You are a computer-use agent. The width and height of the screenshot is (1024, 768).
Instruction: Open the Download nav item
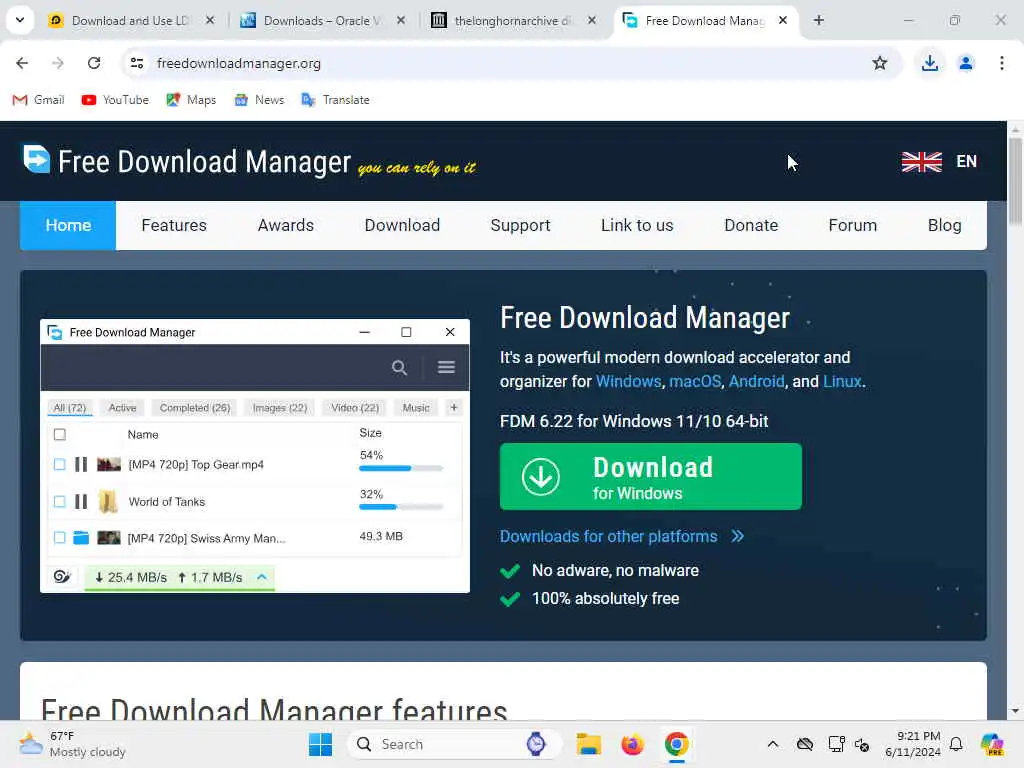click(402, 225)
